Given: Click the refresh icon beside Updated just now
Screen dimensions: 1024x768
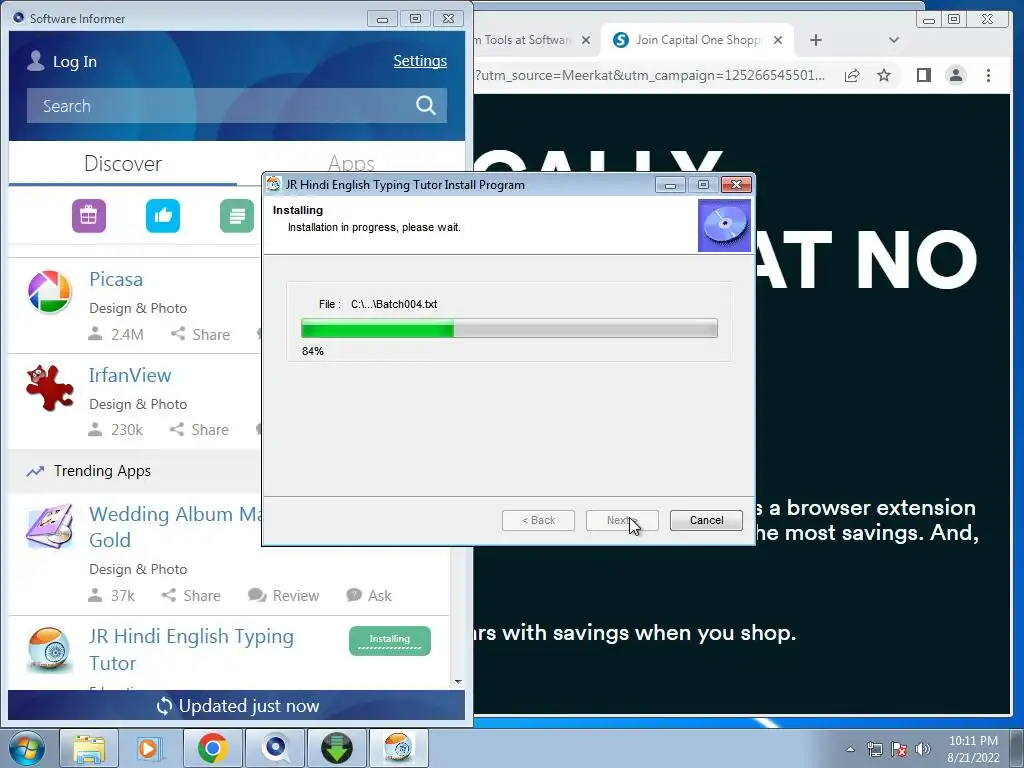Looking at the screenshot, I should 165,706.
